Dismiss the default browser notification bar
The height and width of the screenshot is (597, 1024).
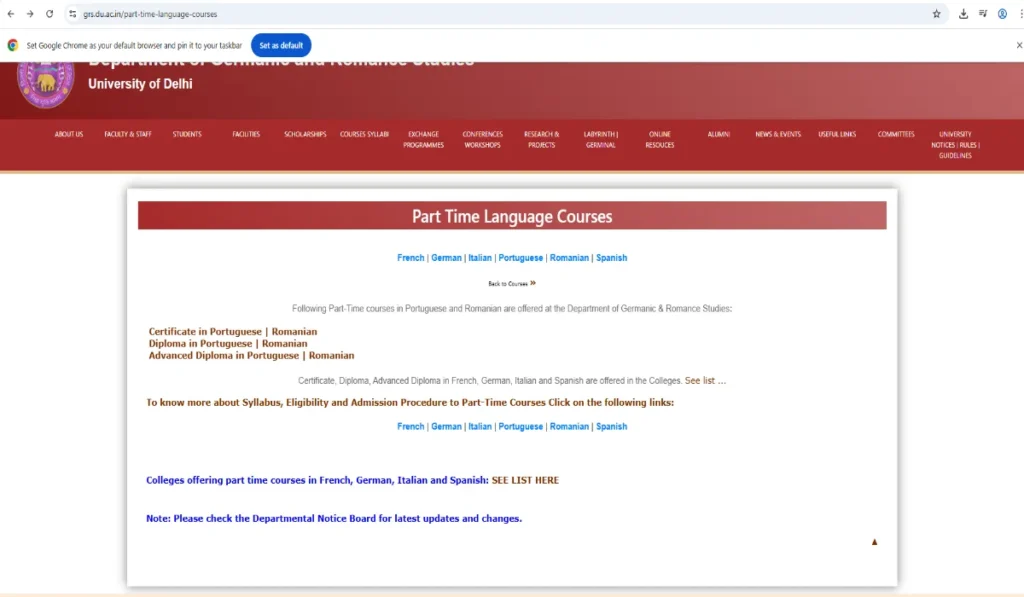pyautogui.click(x=1018, y=45)
